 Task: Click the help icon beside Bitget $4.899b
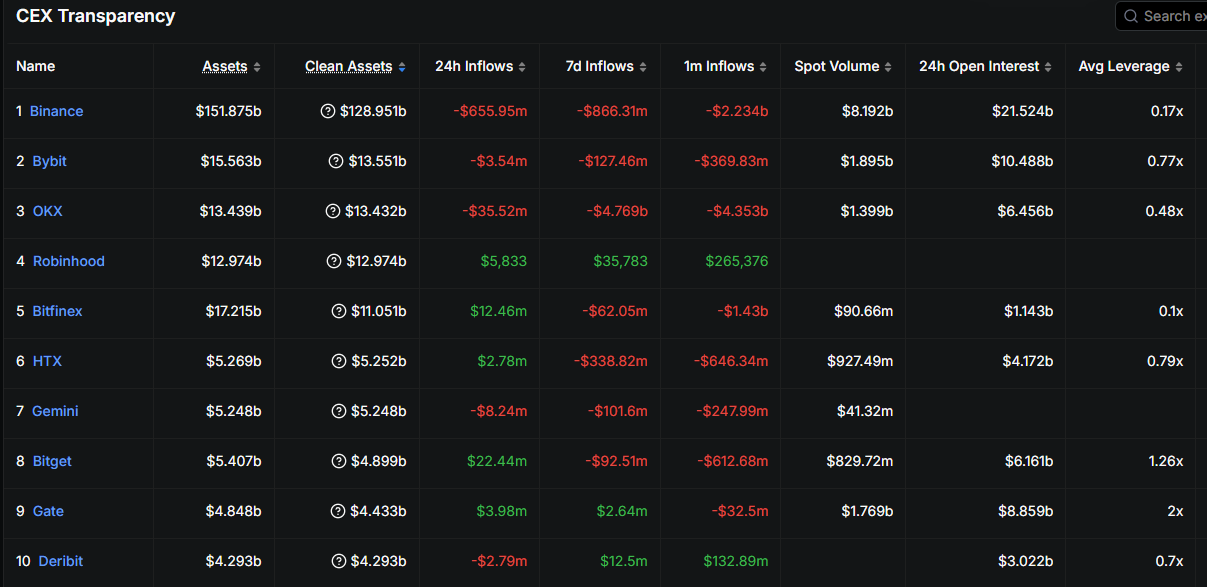tap(338, 461)
